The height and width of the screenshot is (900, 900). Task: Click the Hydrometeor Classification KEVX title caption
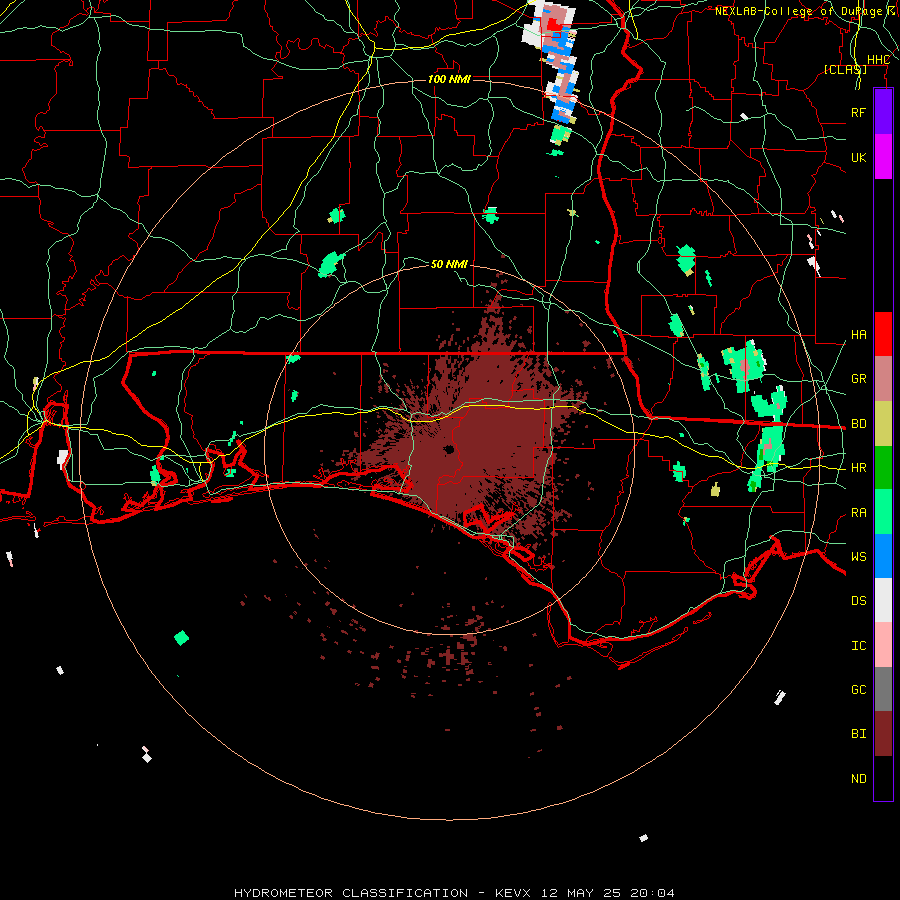coord(454,893)
